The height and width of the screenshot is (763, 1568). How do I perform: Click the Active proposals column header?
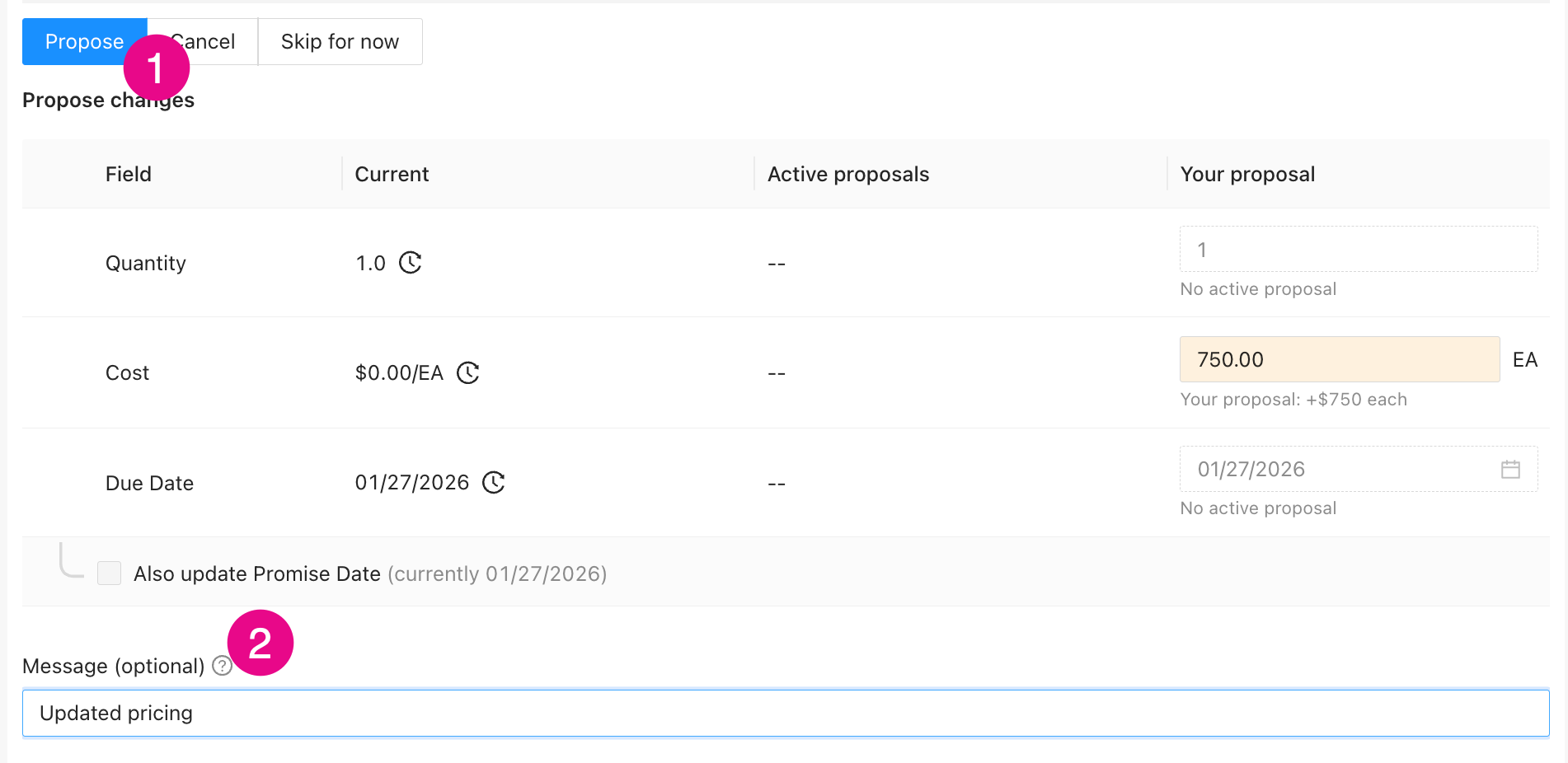(x=848, y=174)
